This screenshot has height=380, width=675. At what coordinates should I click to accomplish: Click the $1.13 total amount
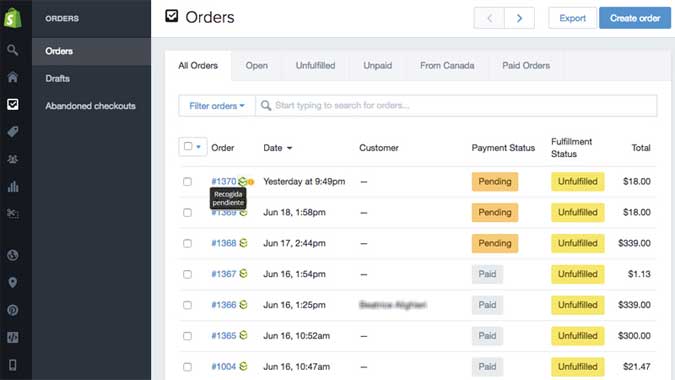pyautogui.click(x=639, y=274)
